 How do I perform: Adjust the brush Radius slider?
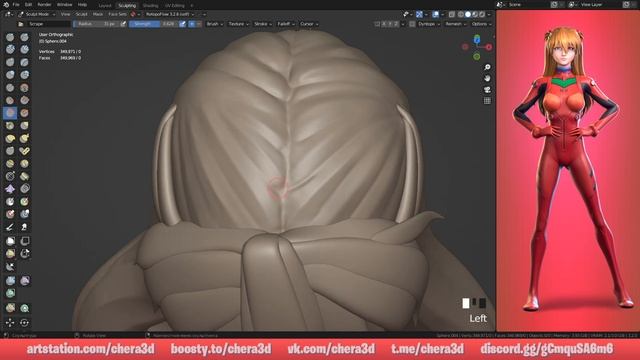coord(96,24)
